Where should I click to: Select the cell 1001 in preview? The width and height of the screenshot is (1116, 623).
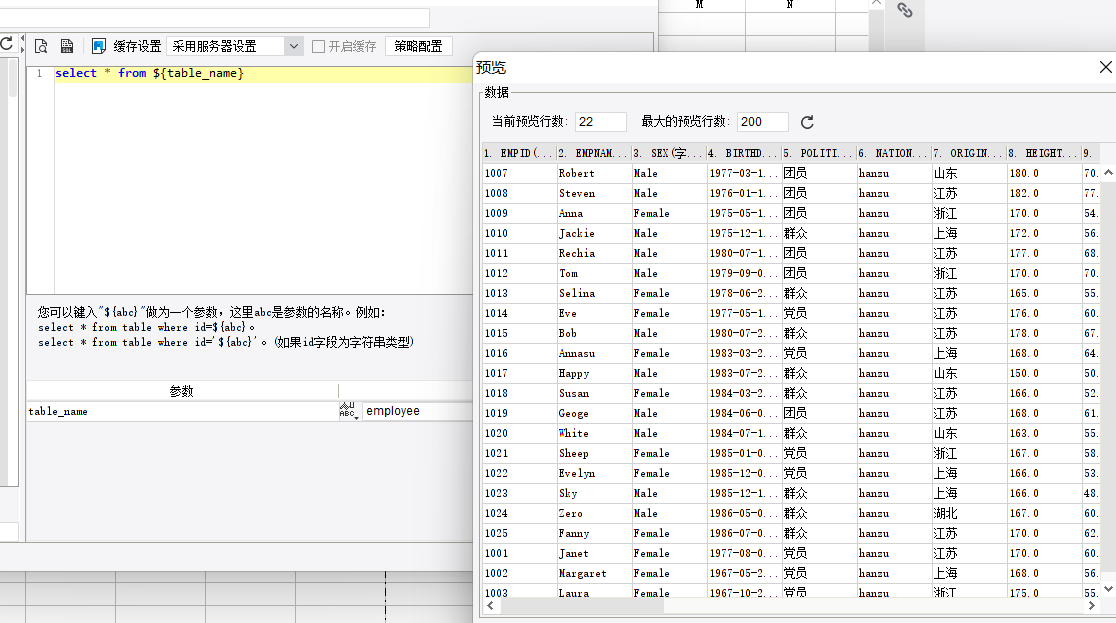(x=519, y=553)
